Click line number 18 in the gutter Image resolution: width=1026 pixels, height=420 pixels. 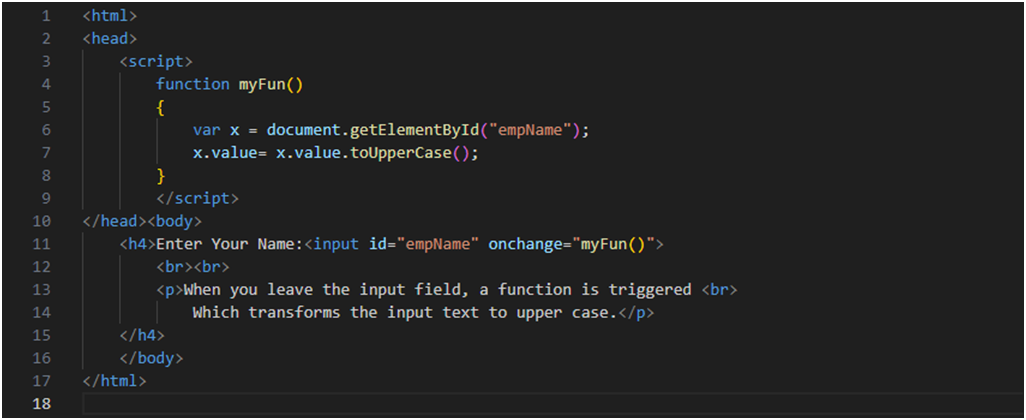pyautogui.click(x=41, y=404)
